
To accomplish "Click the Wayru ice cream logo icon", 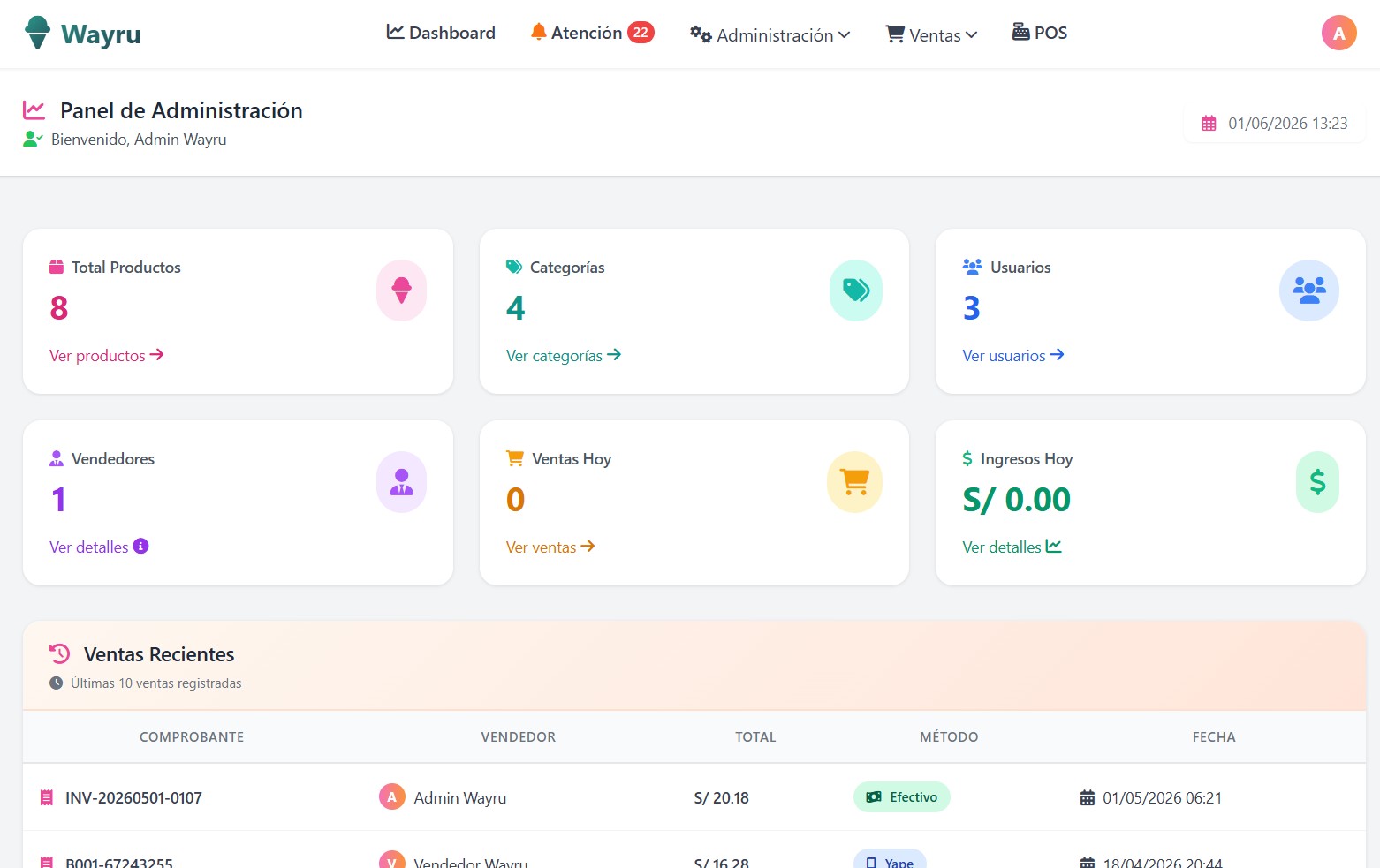I will [37, 33].
